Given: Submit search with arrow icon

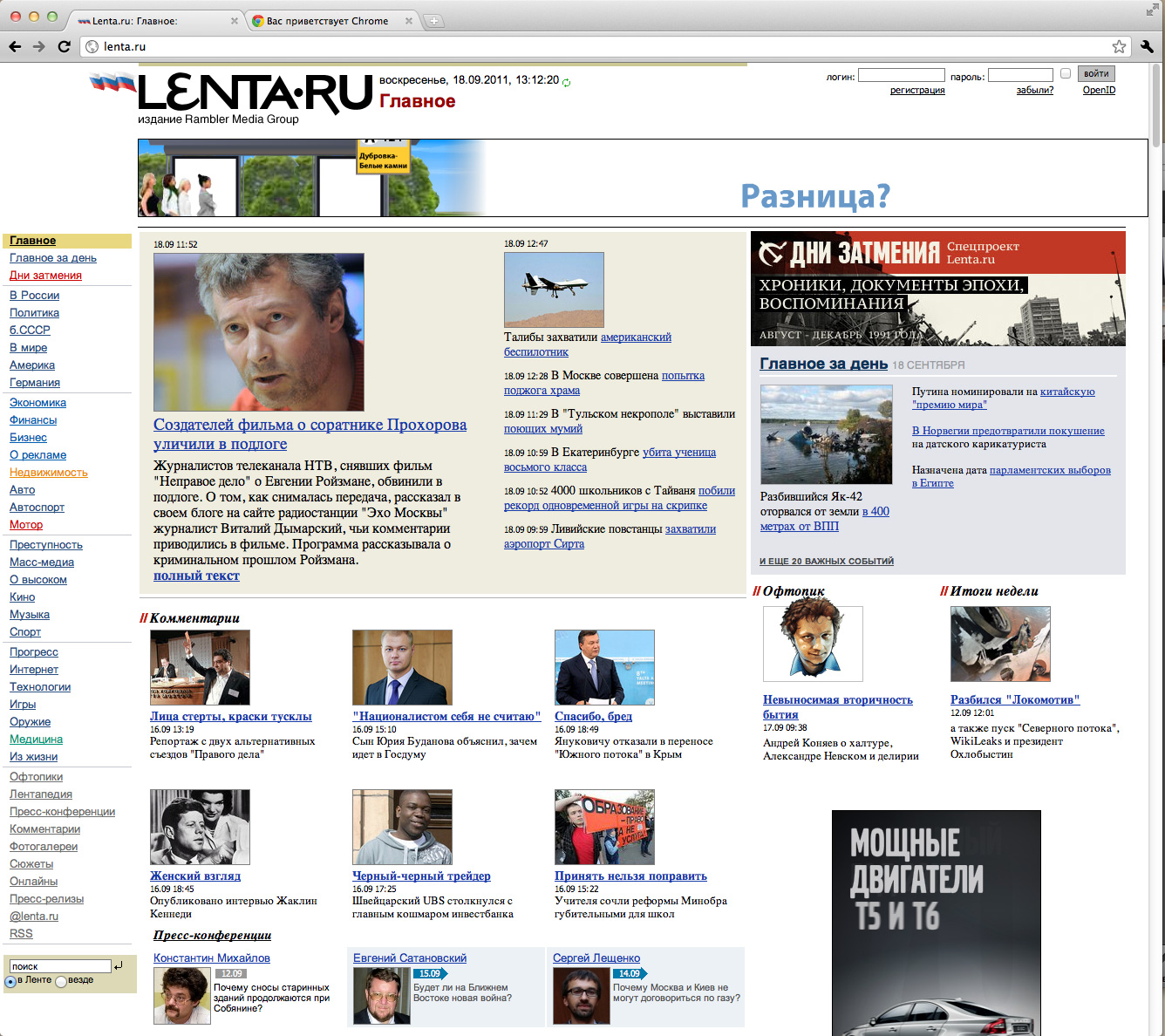Looking at the screenshot, I should click(x=119, y=965).
